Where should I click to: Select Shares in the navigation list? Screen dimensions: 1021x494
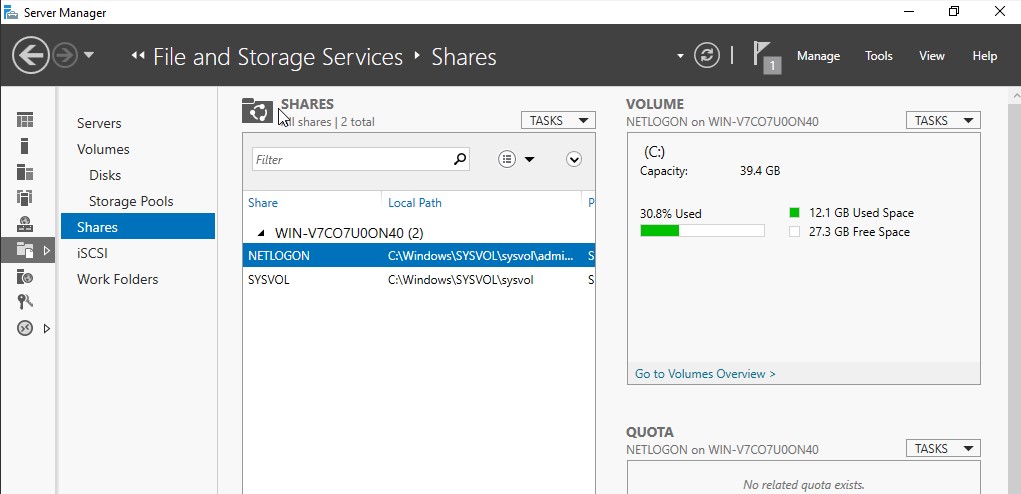(138, 226)
